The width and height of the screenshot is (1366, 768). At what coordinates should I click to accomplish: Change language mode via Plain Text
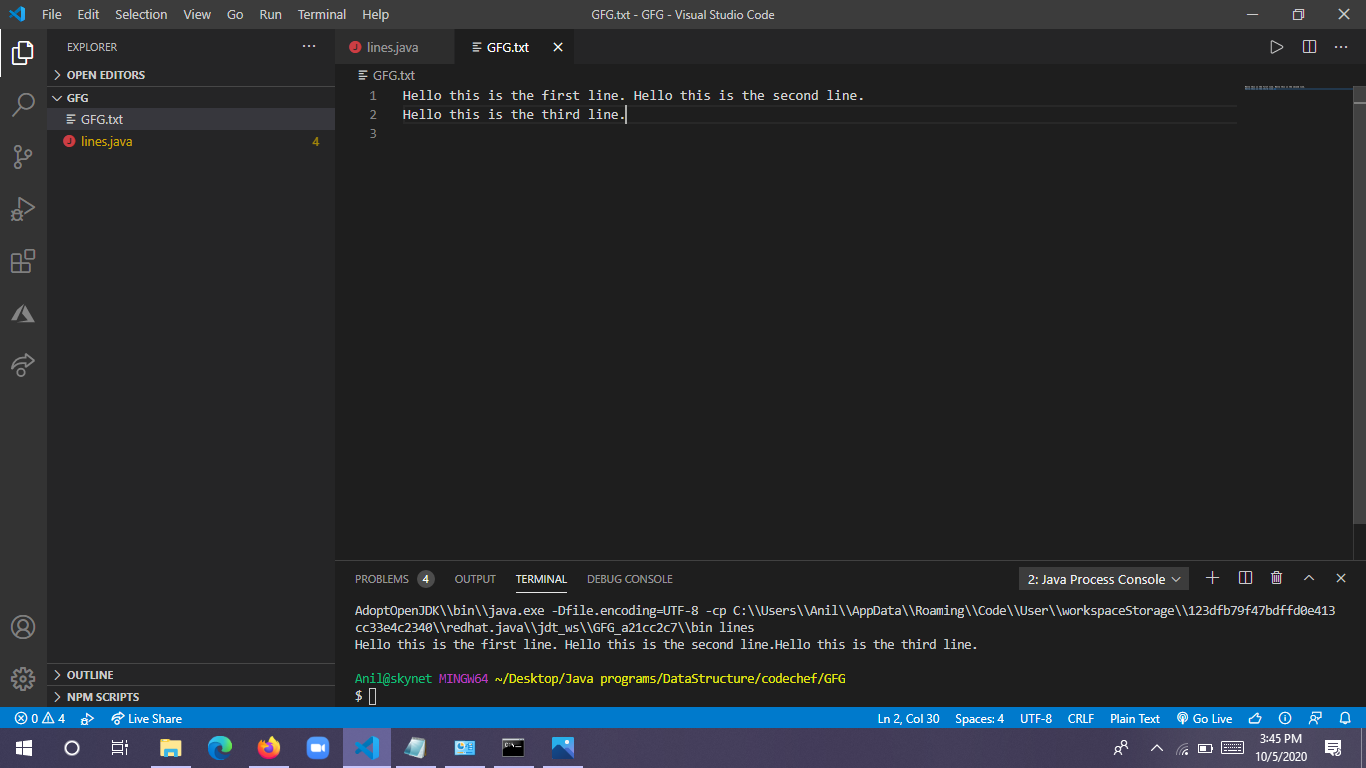pos(1135,718)
